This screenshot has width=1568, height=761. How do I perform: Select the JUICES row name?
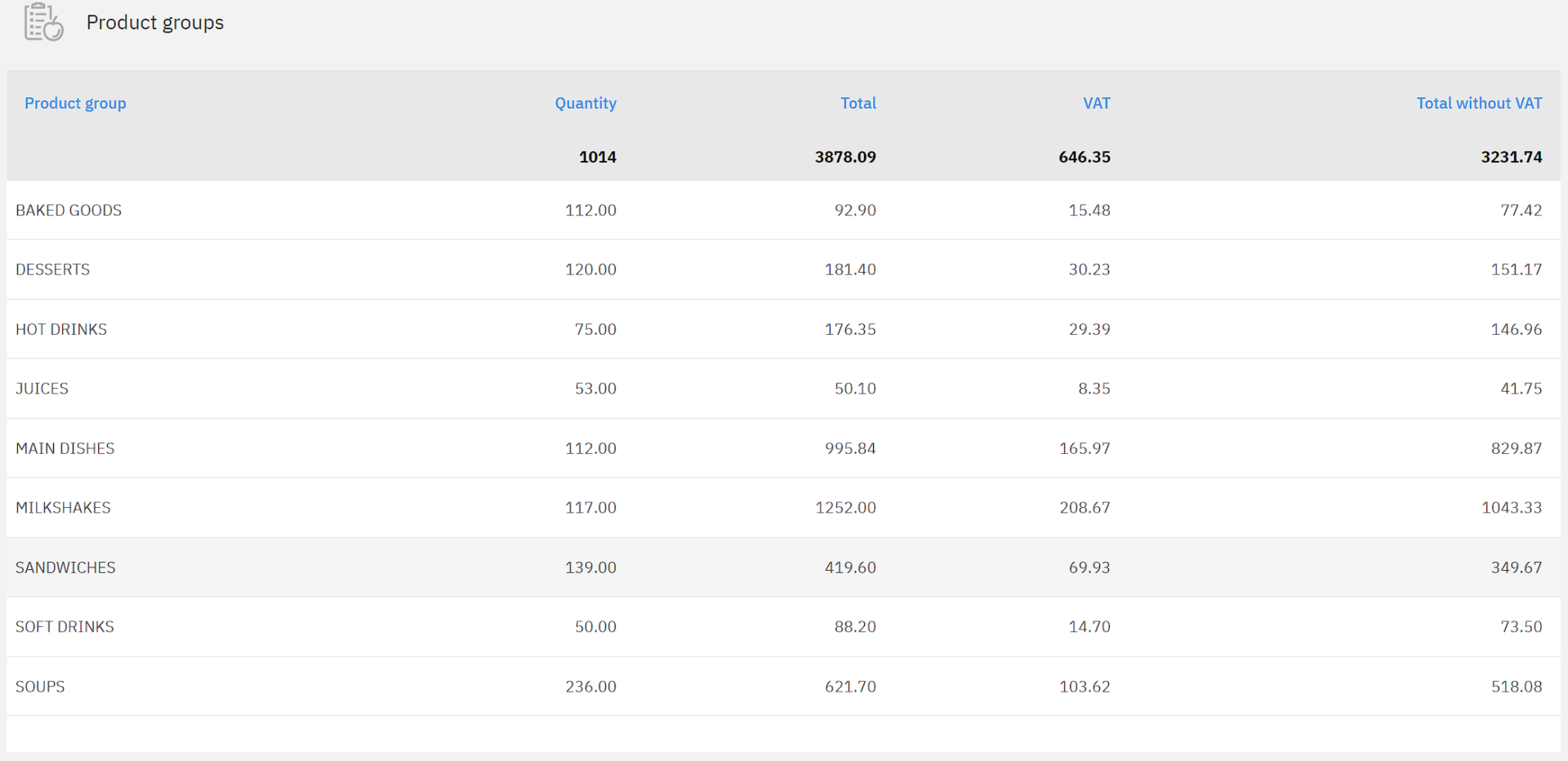pyautogui.click(x=42, y=389)
